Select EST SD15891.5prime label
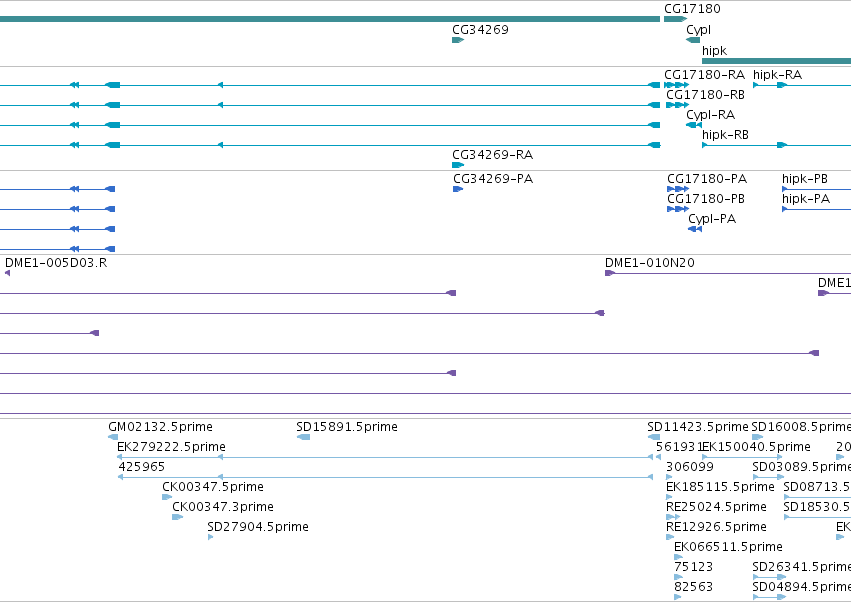Screen dimensions: 851x602 click(347, 427)
